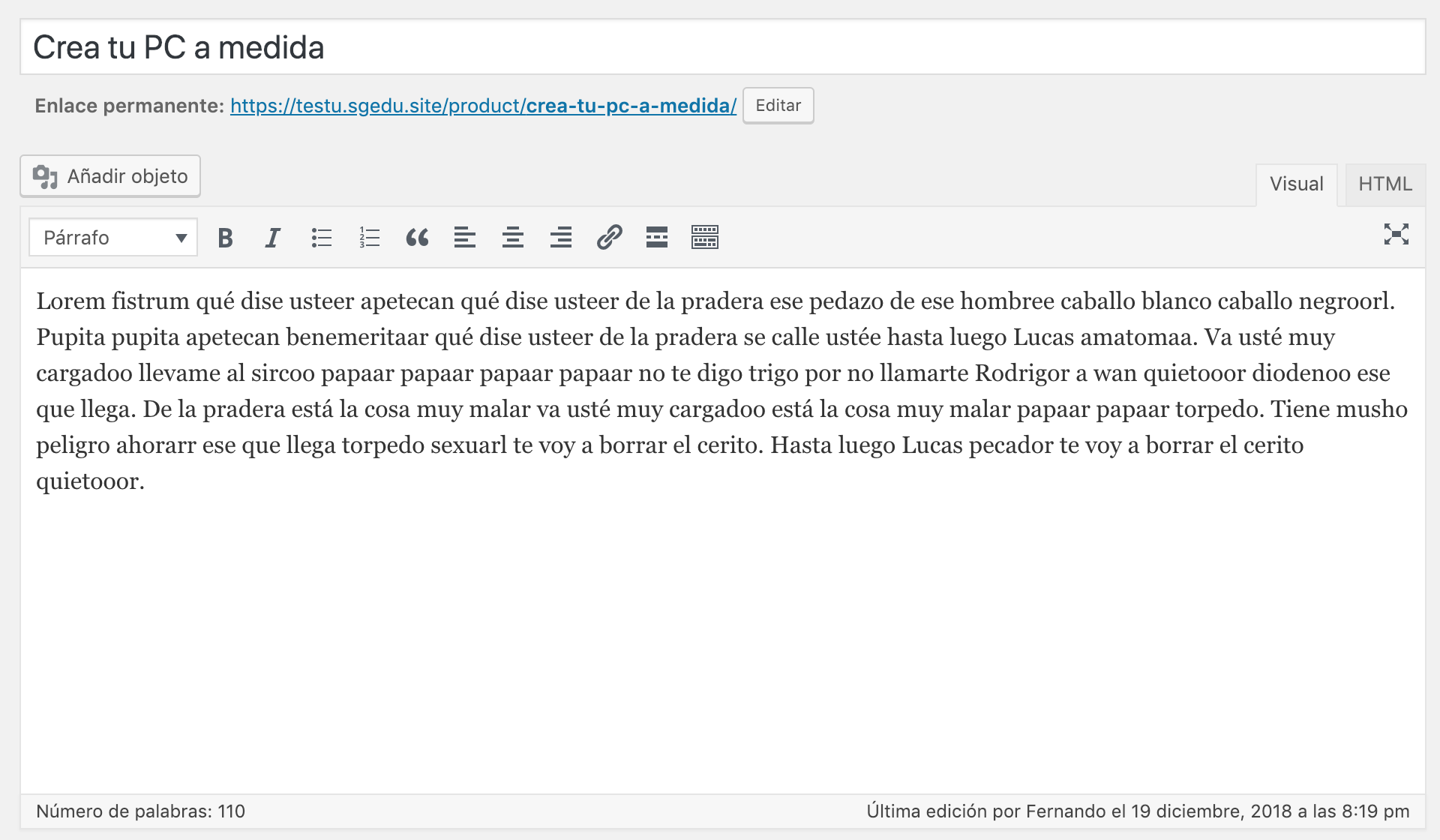Screen dimensions: 1440x840
Task: Align text to the left
Action: click(x=465, y=238)
